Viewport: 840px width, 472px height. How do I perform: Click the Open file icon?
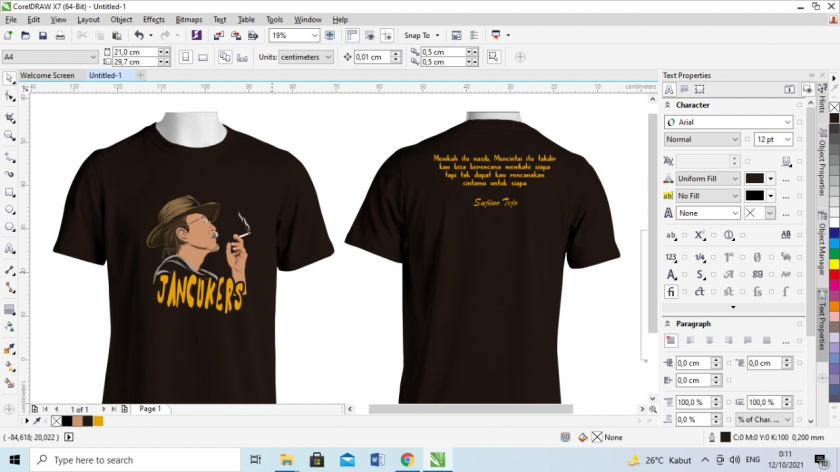(25, 35)
